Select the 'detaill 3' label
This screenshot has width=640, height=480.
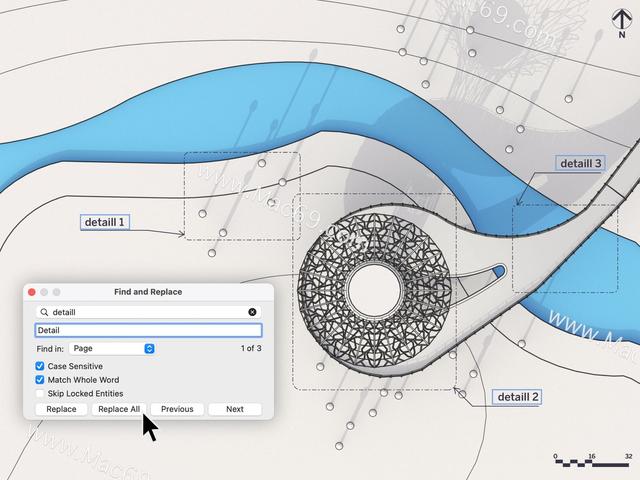pos(580,163)
